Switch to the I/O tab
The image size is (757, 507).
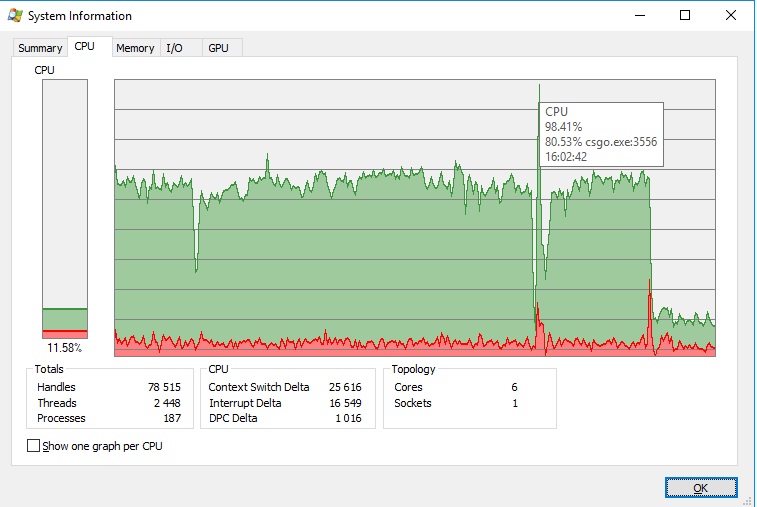pos(175,48)
